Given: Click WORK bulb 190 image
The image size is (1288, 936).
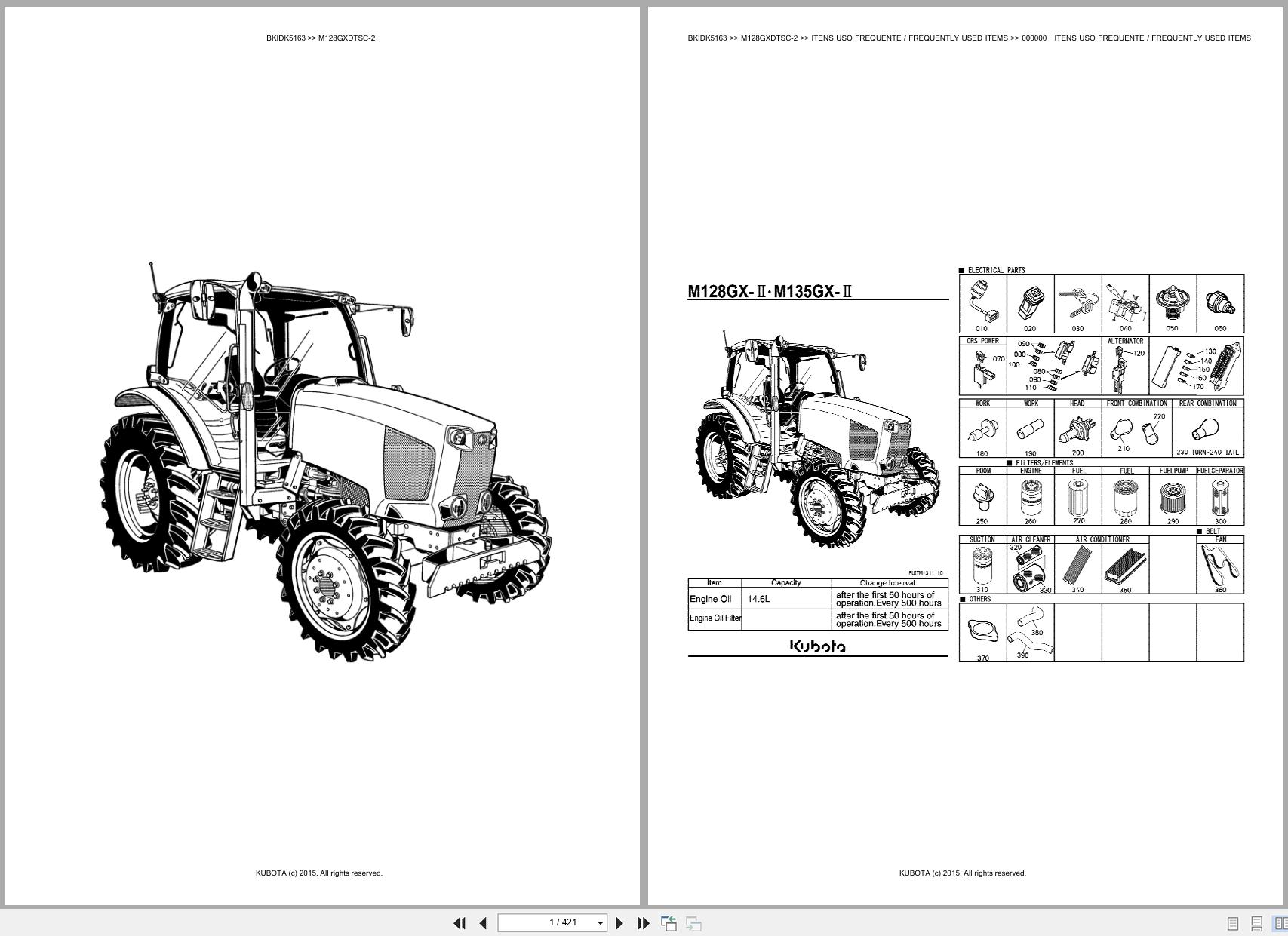Looking at the screenshot, I should [x=1030, y=428].
